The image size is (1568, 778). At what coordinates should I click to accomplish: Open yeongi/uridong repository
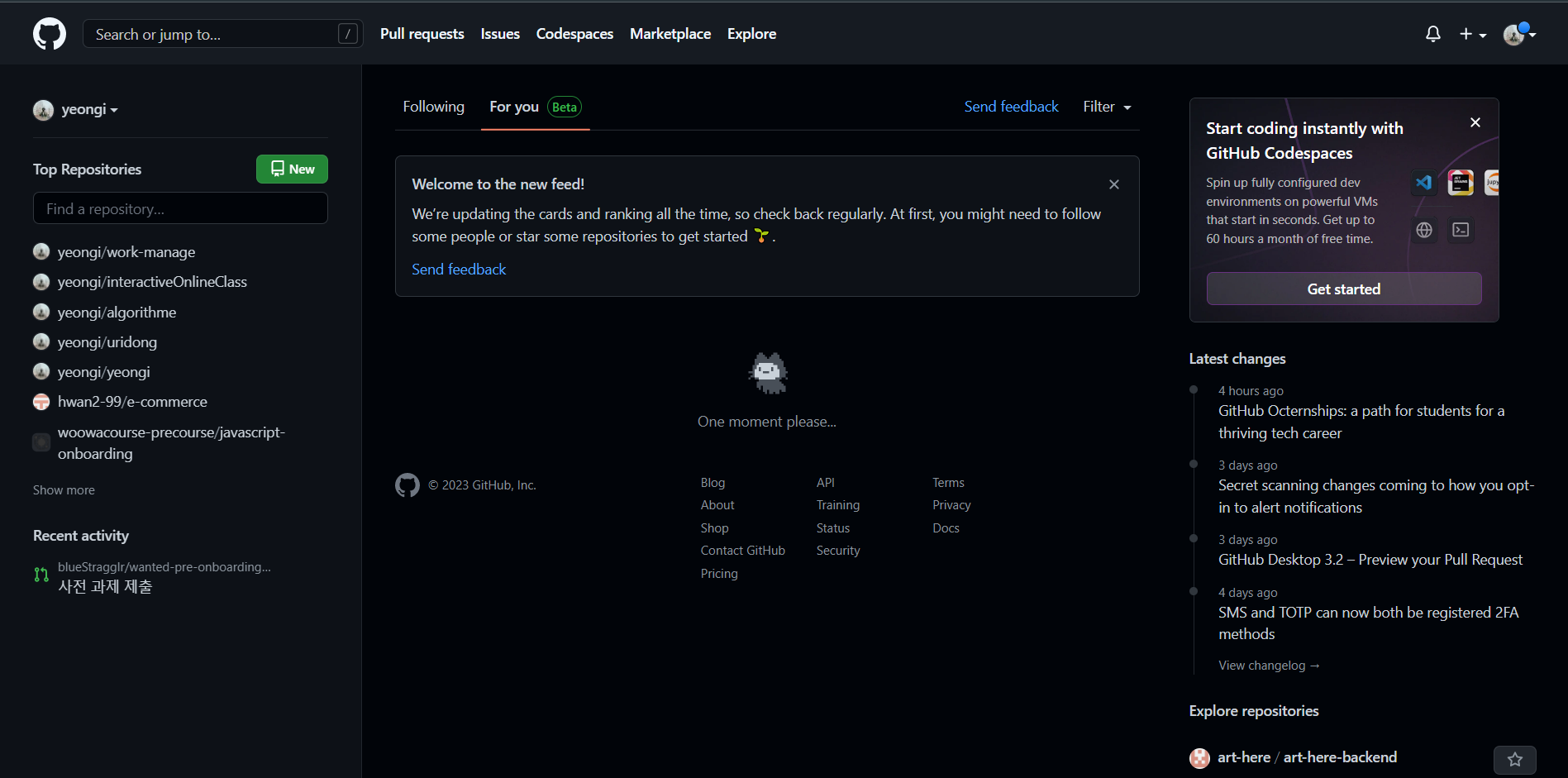(107, 342)
